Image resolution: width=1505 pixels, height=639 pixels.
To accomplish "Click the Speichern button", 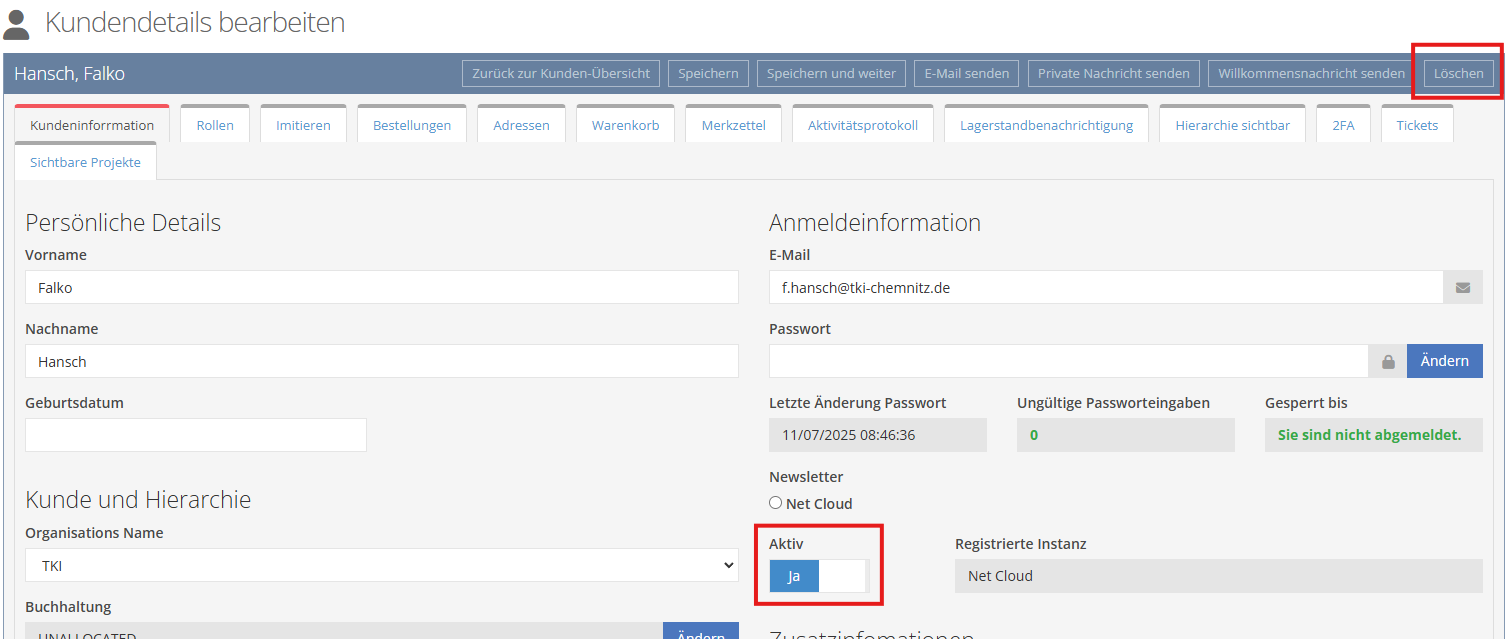I will 708,73.
